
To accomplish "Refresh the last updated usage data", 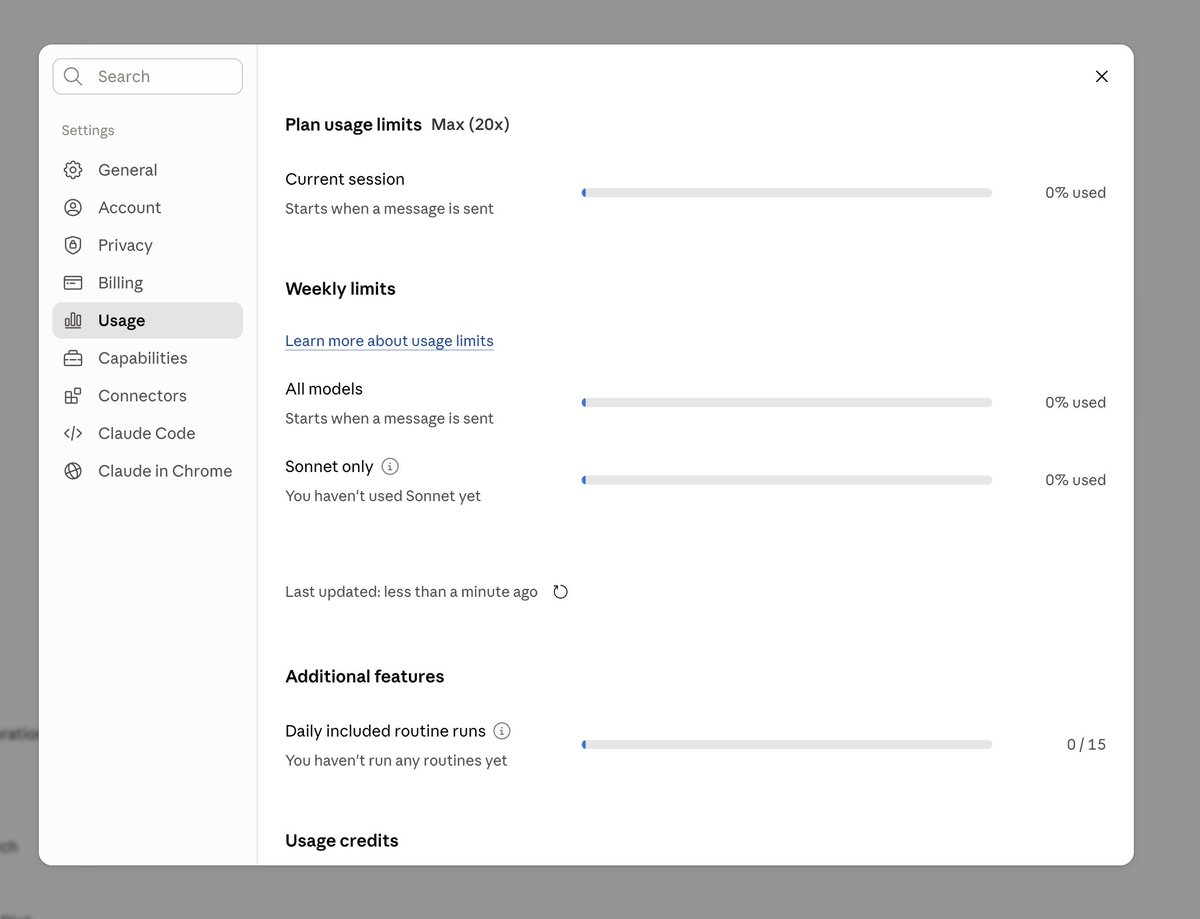I will point(560,592).
